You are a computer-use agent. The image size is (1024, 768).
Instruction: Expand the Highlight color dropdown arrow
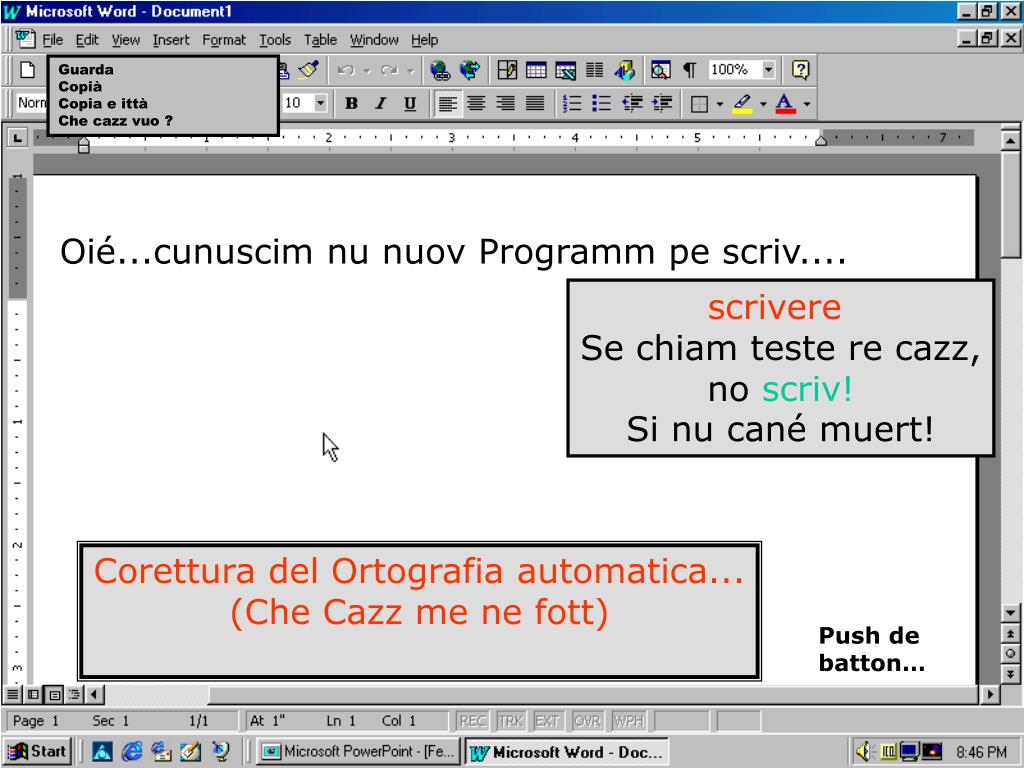pos(763,104)
